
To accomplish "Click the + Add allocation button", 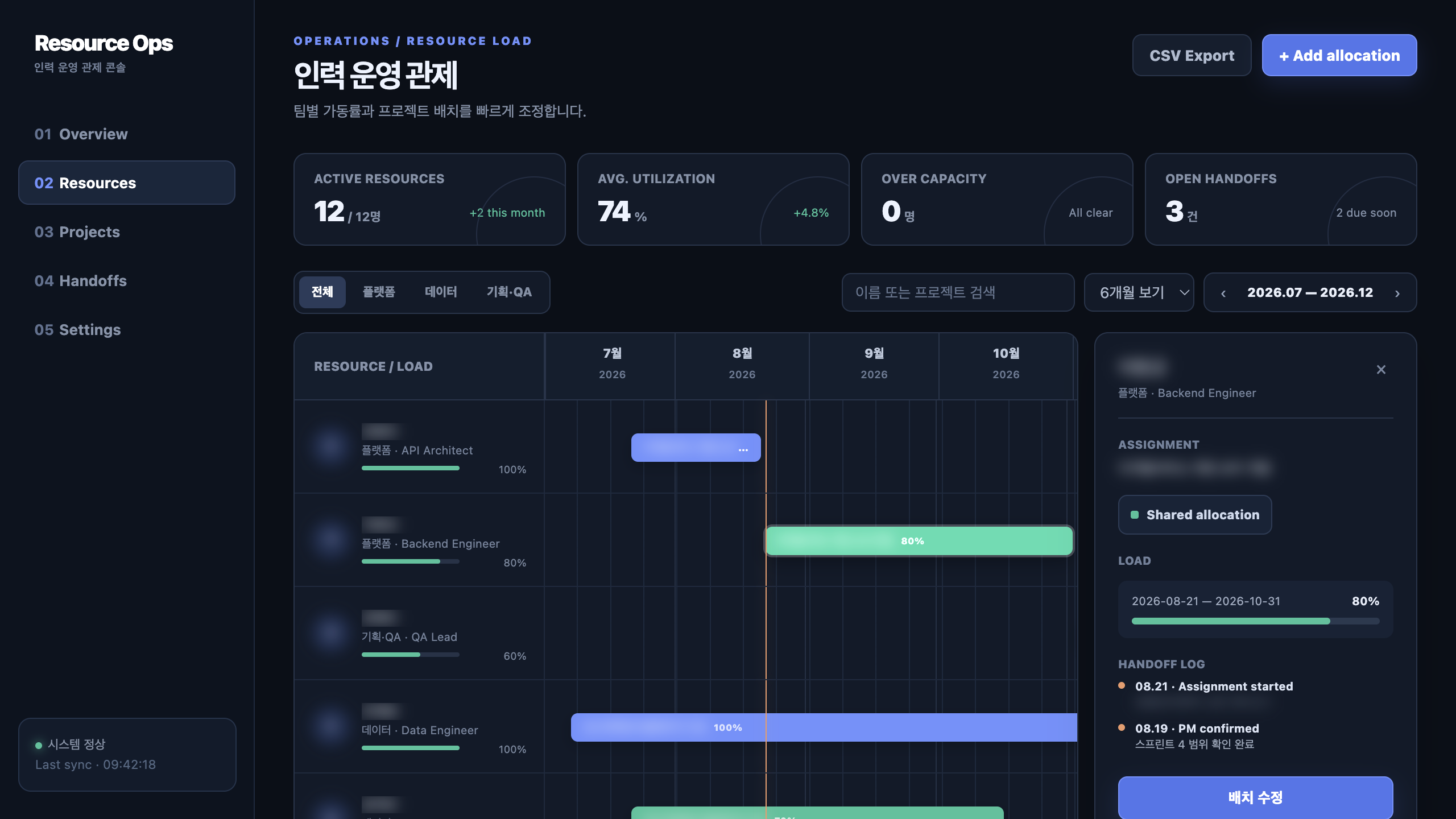I will pos(1339,55).
